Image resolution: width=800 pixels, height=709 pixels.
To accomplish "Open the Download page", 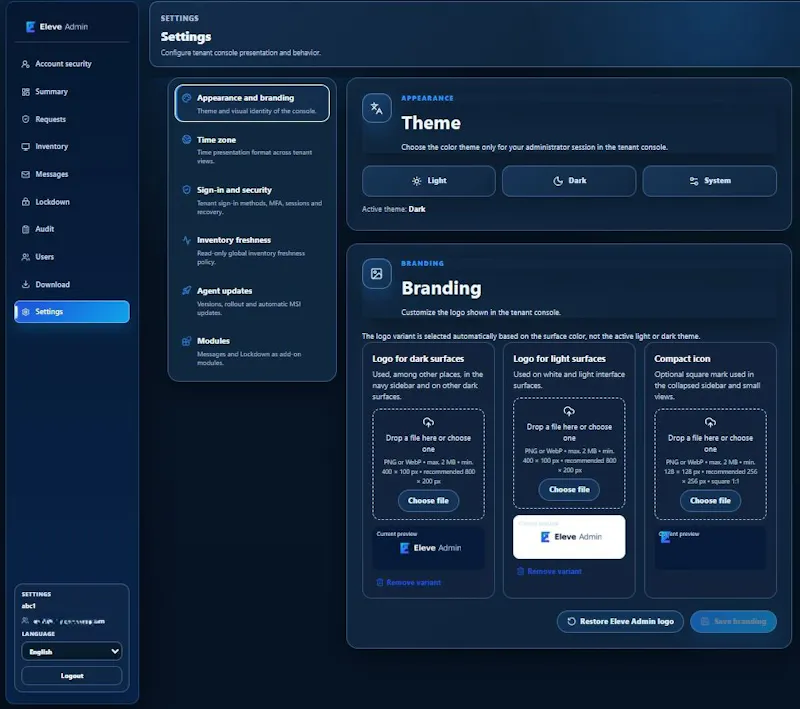I will (71, 284).
